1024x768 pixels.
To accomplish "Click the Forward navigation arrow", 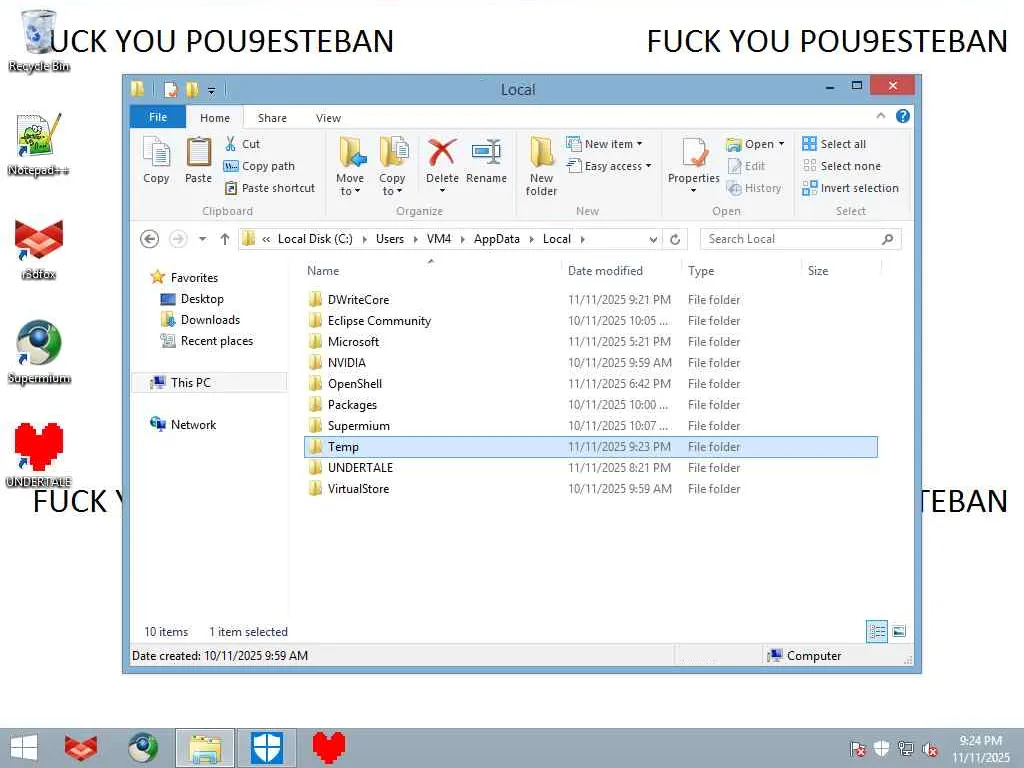I will (178, 239).
